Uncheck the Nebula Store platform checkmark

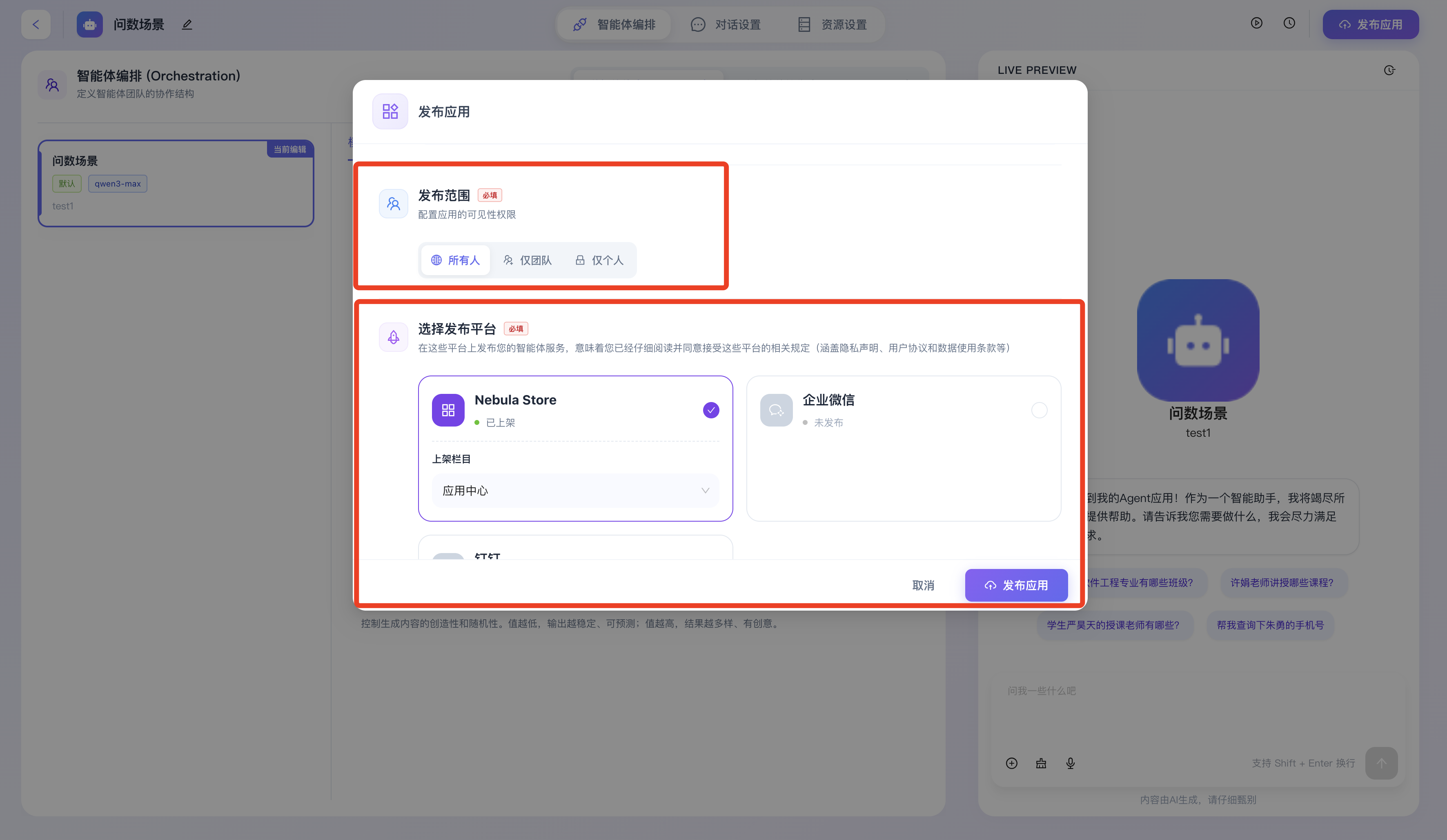pos(711,410)
